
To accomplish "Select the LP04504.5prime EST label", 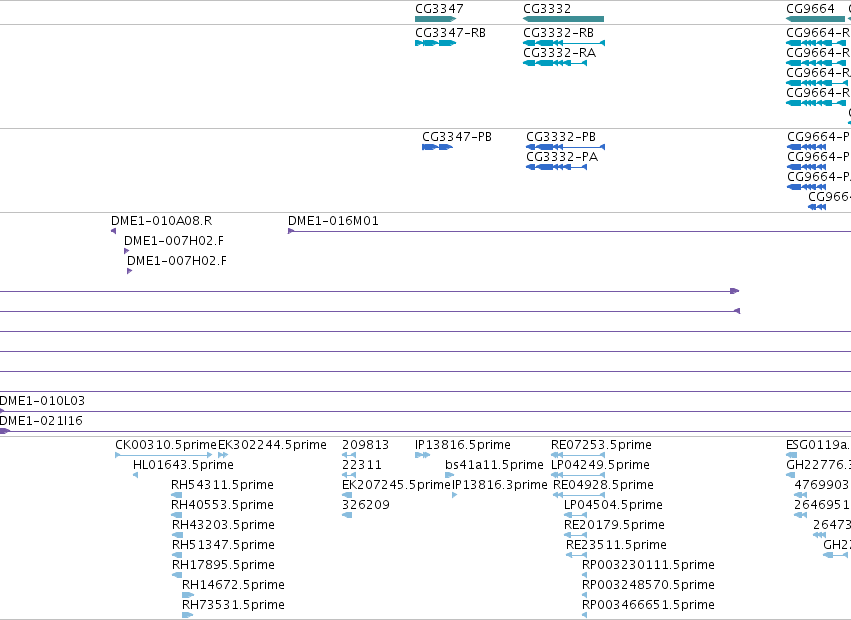I will (613, 505).
